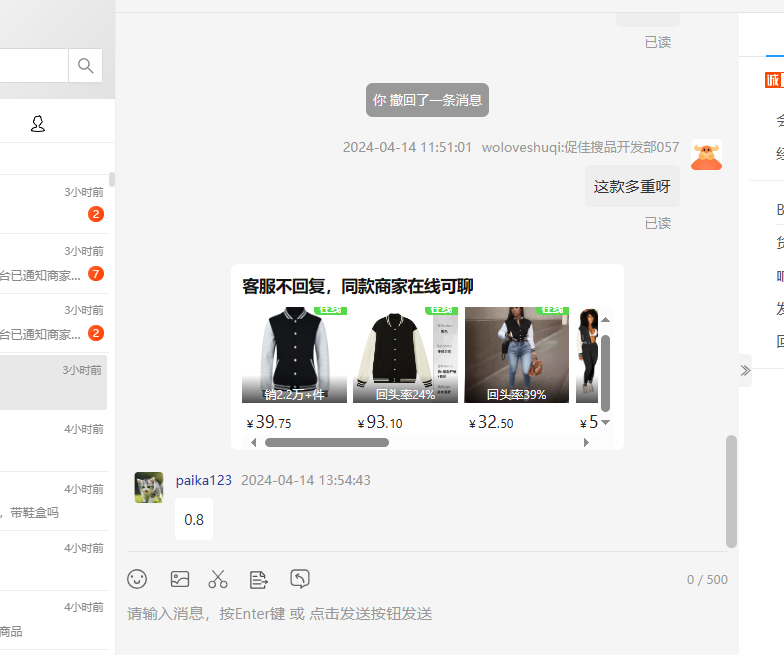
Task: Click sender name woloveshuqi:促佳搜品开发部057
Action: pyautogui.click(x=580, y=147)
